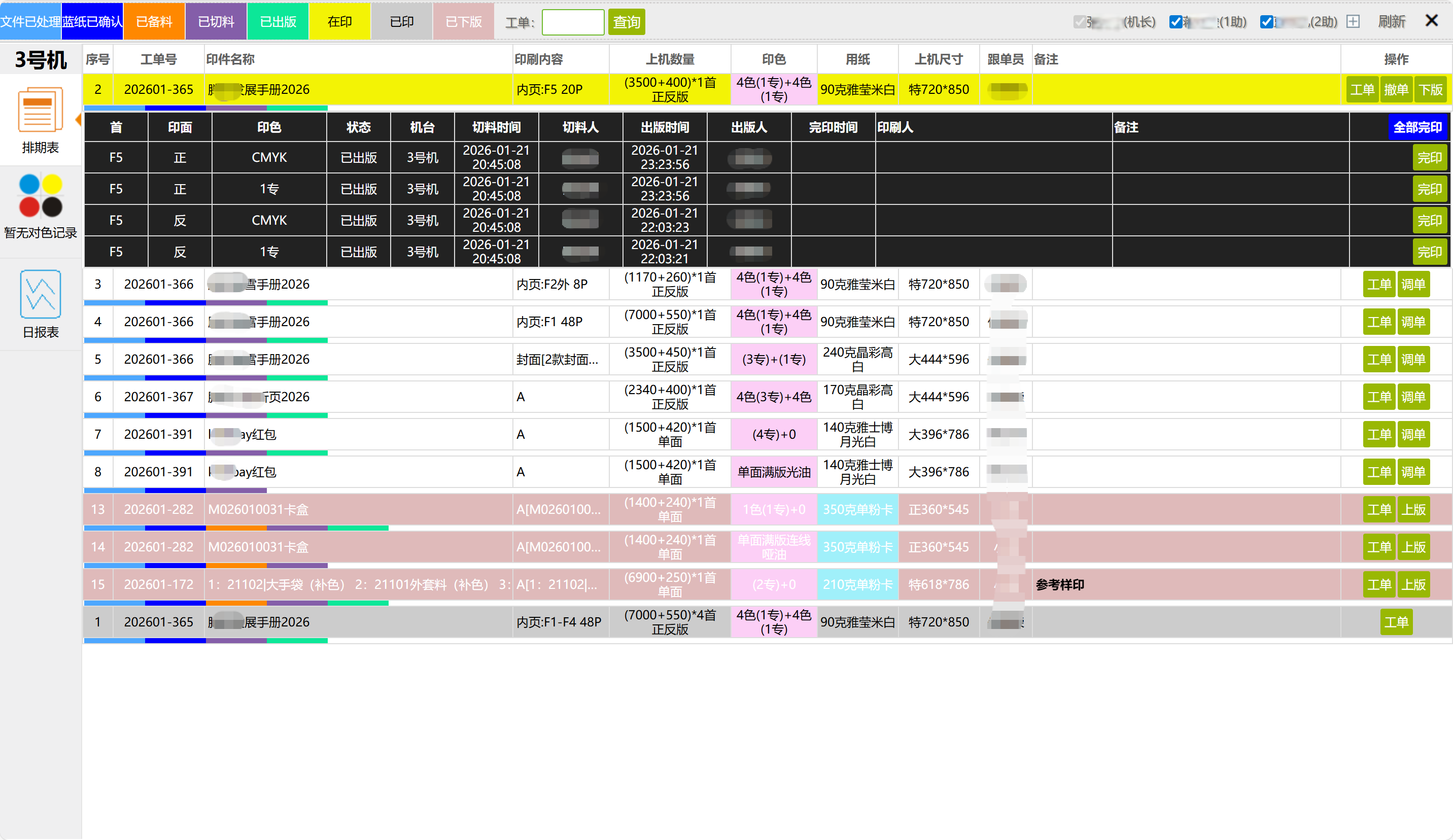Screen dimensions: 1453x840
Task: Click 刷新 to refresh the list
Action: point(1391,22)
